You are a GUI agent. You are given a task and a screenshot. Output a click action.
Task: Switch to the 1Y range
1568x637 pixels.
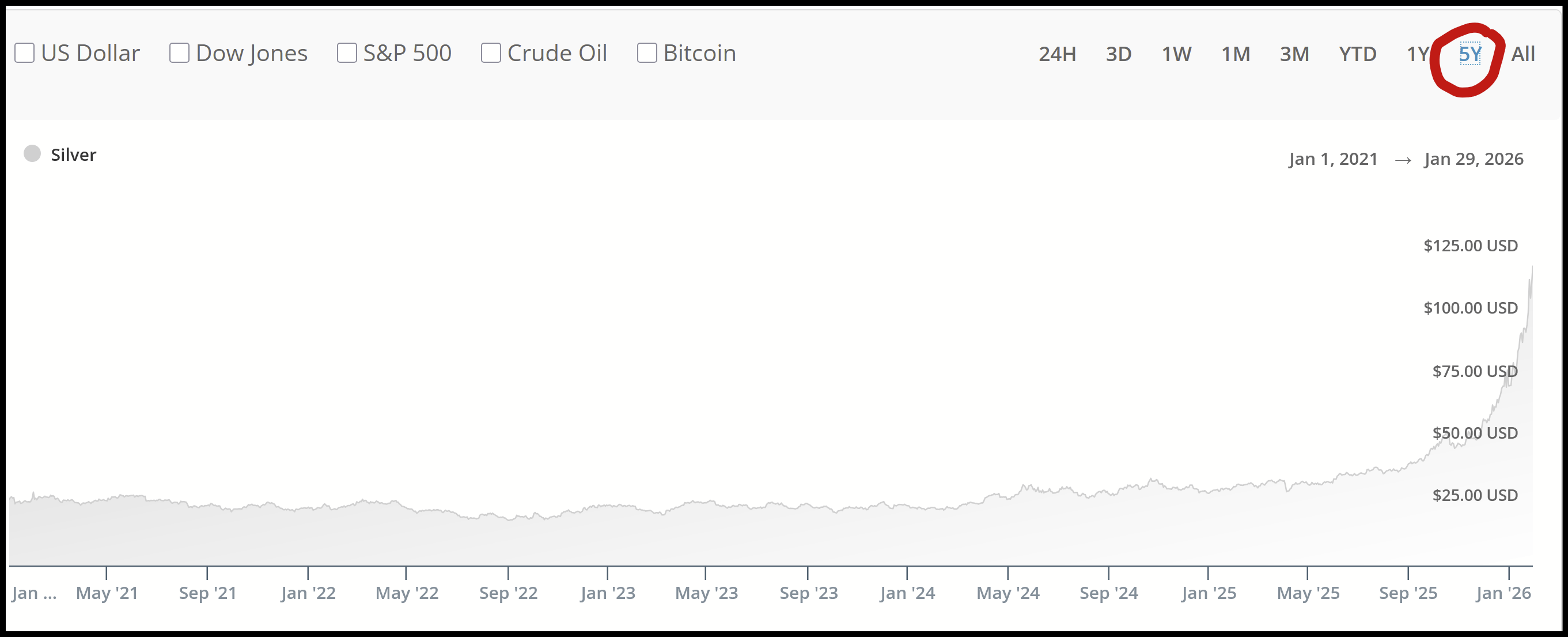click(1417, 54)
